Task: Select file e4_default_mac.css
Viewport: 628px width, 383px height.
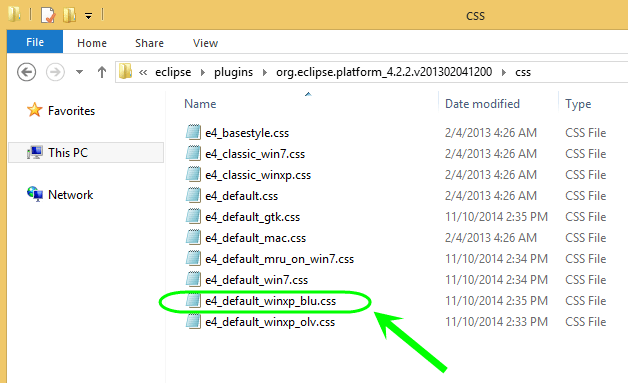Action: coord(256,238)
